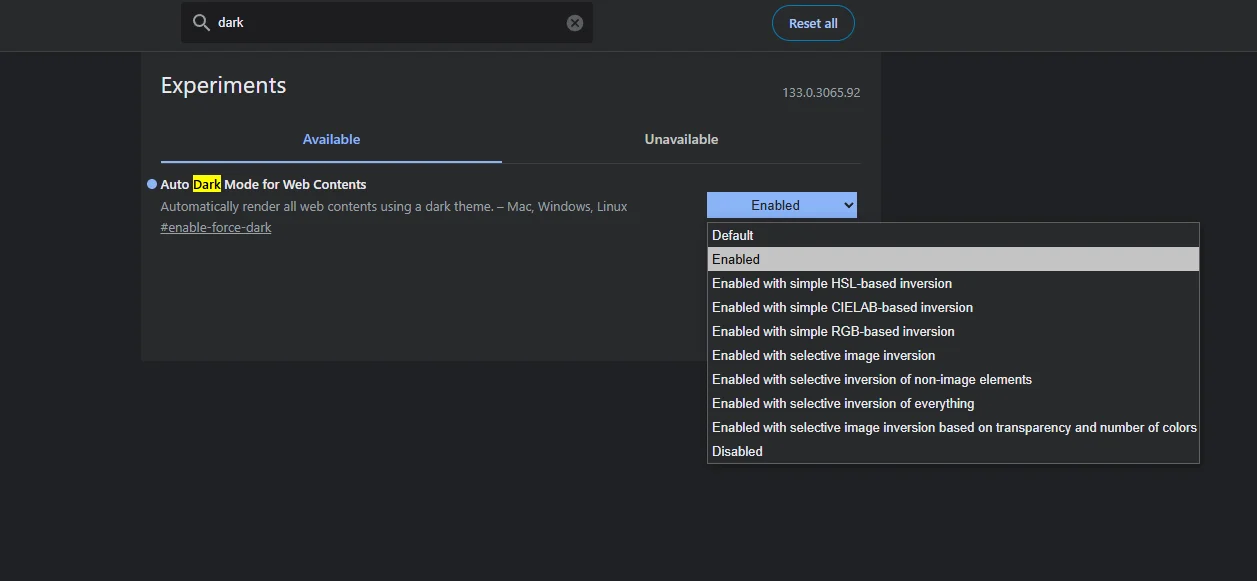This screenshot has width=1257, height=581.
Task: Switch to the Available tab
Action: [x=331, y=140]
